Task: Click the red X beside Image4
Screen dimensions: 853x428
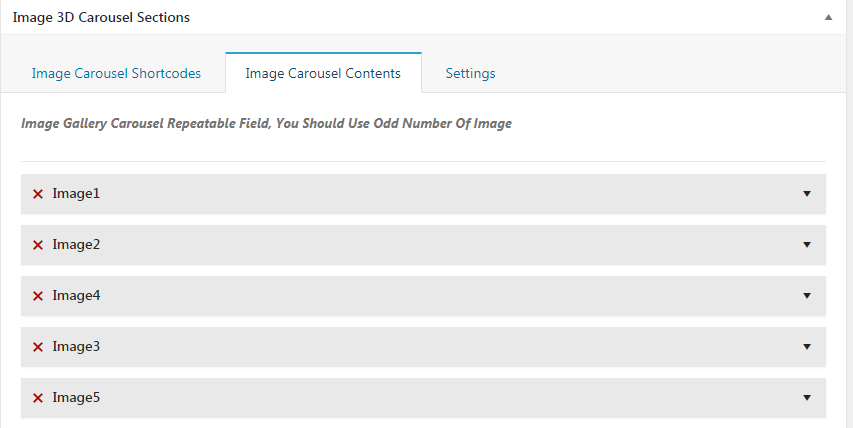Action: 38,296
